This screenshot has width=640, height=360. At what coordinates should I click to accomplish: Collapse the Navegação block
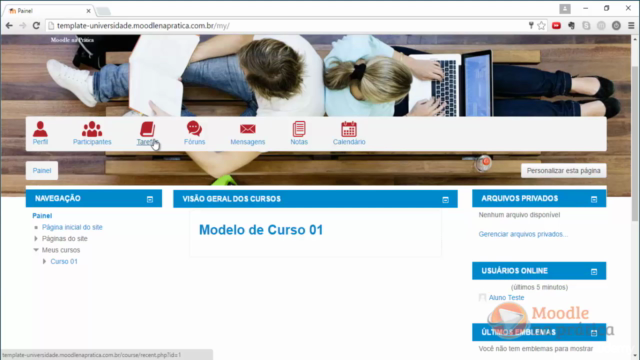coord(150,199)
